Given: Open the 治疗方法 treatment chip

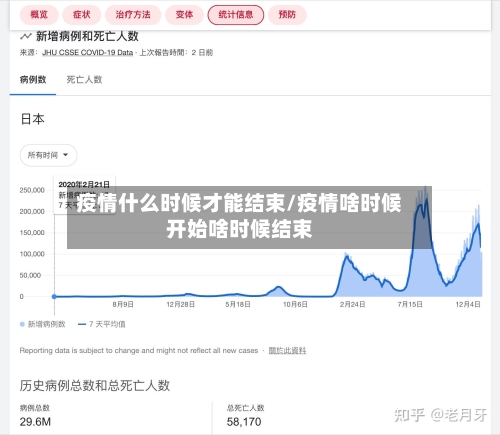Looking at the screenshot, I should tap(133, 15).
